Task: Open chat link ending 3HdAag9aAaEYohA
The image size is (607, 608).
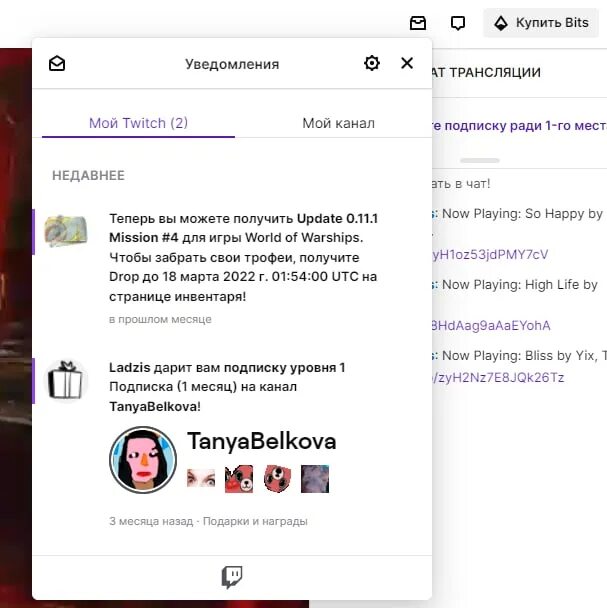Action: pos(491,325)
